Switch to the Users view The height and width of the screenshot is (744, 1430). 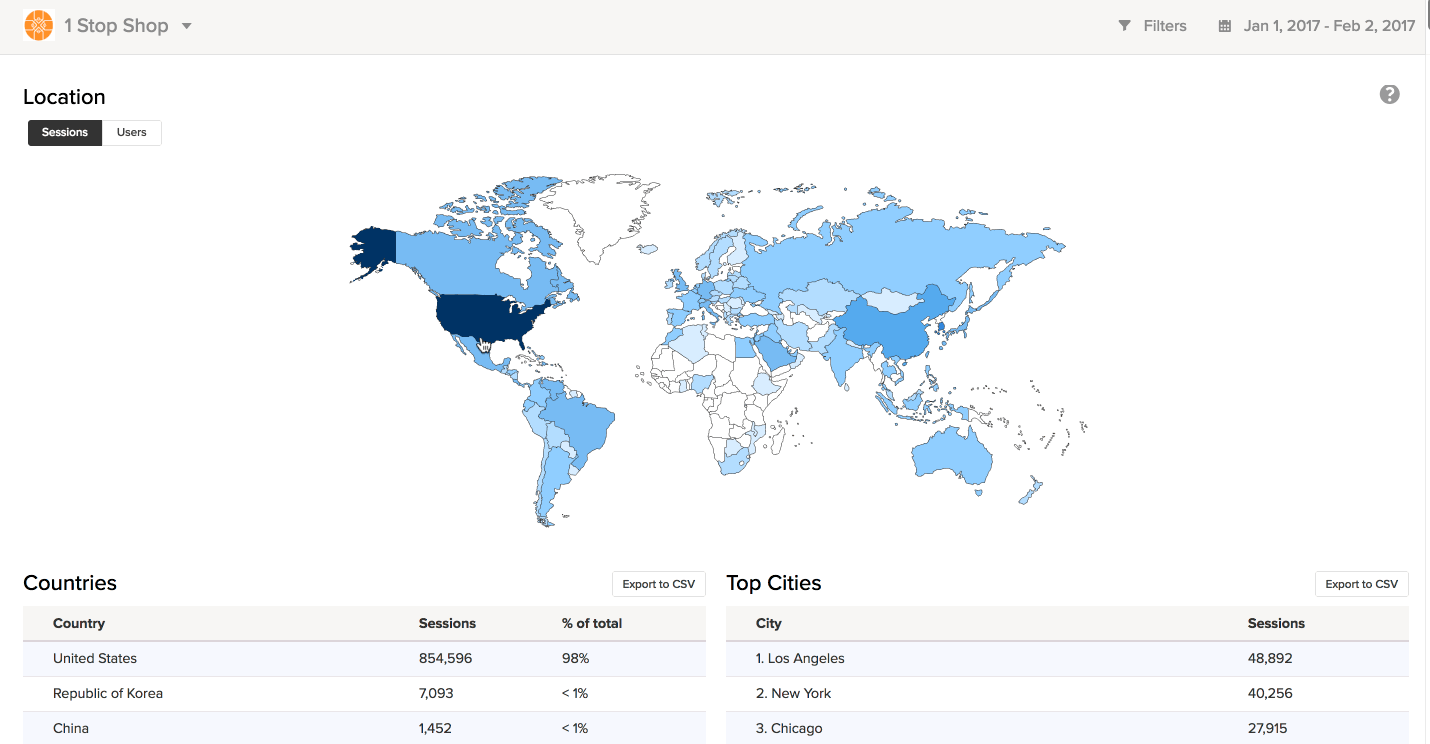131,133
